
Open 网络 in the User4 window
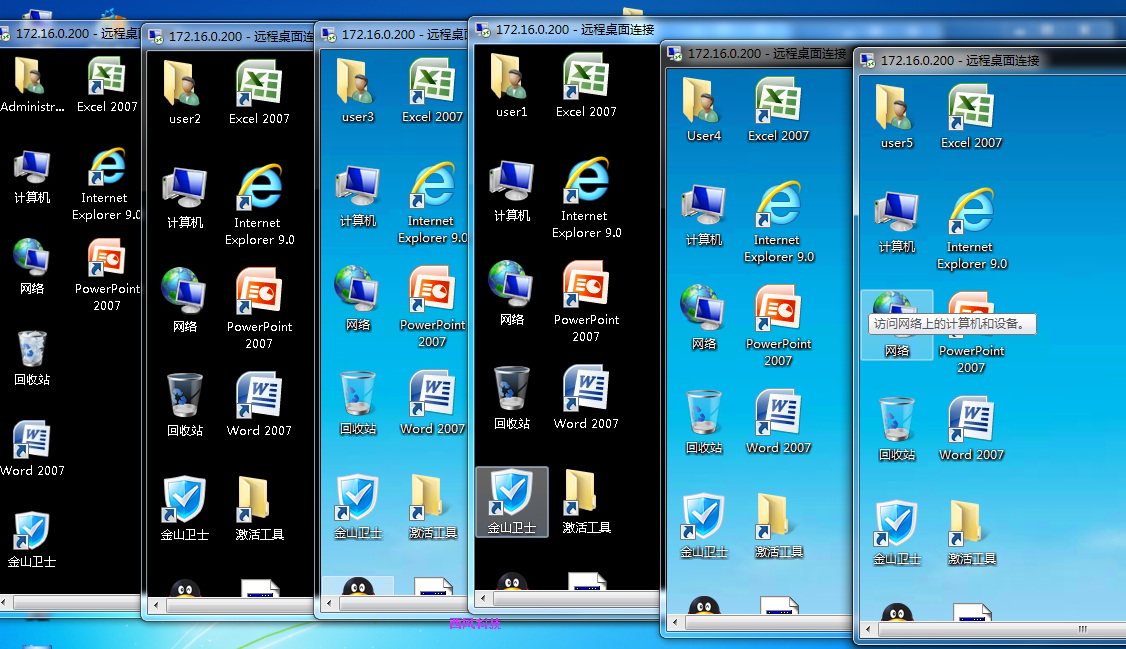point(704,317)
